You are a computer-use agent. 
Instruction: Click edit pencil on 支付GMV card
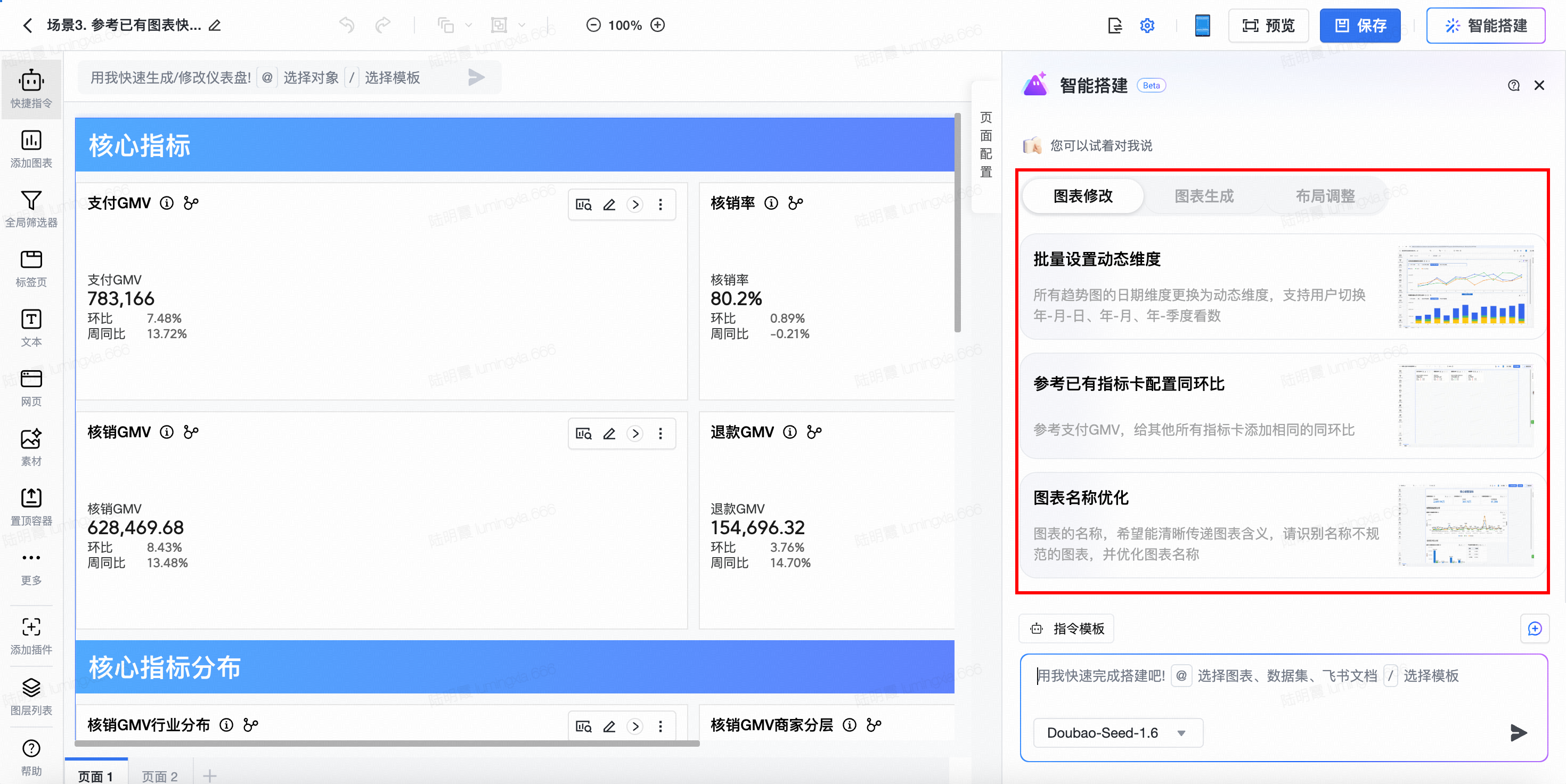point(609,205)
